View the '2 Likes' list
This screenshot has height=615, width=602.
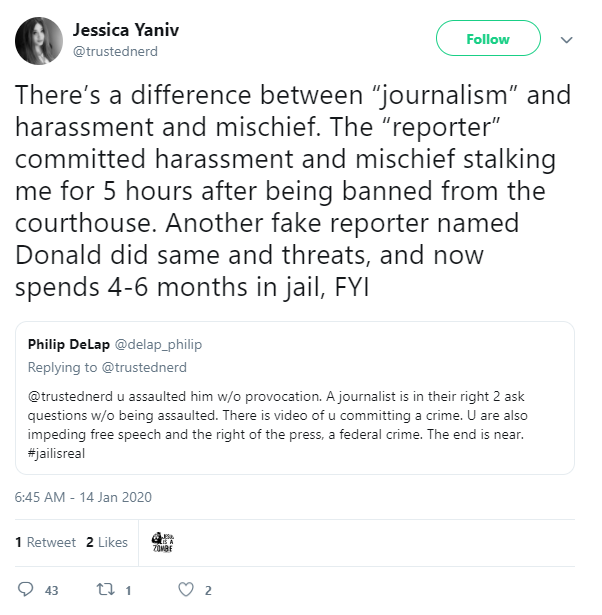pyautogui.click(x=107, y=542)
